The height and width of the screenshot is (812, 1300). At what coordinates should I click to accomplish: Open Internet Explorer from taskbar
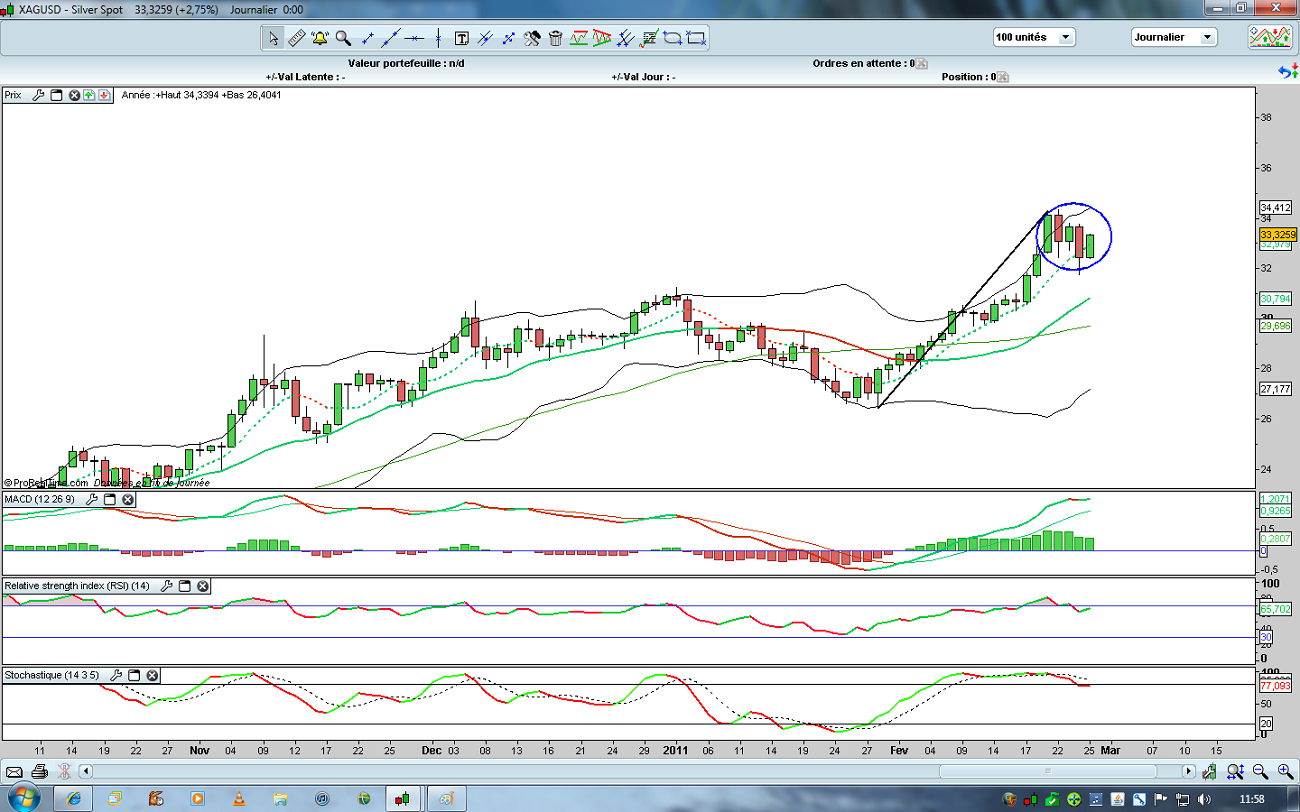[73, 798]
